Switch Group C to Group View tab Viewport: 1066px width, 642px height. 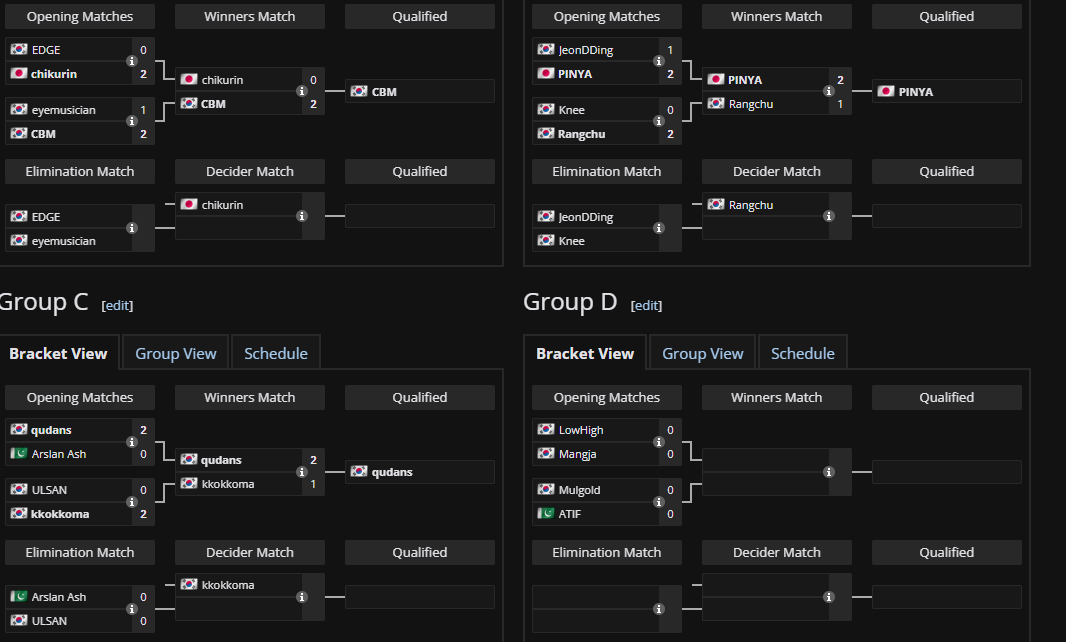[x=176, y=353]
